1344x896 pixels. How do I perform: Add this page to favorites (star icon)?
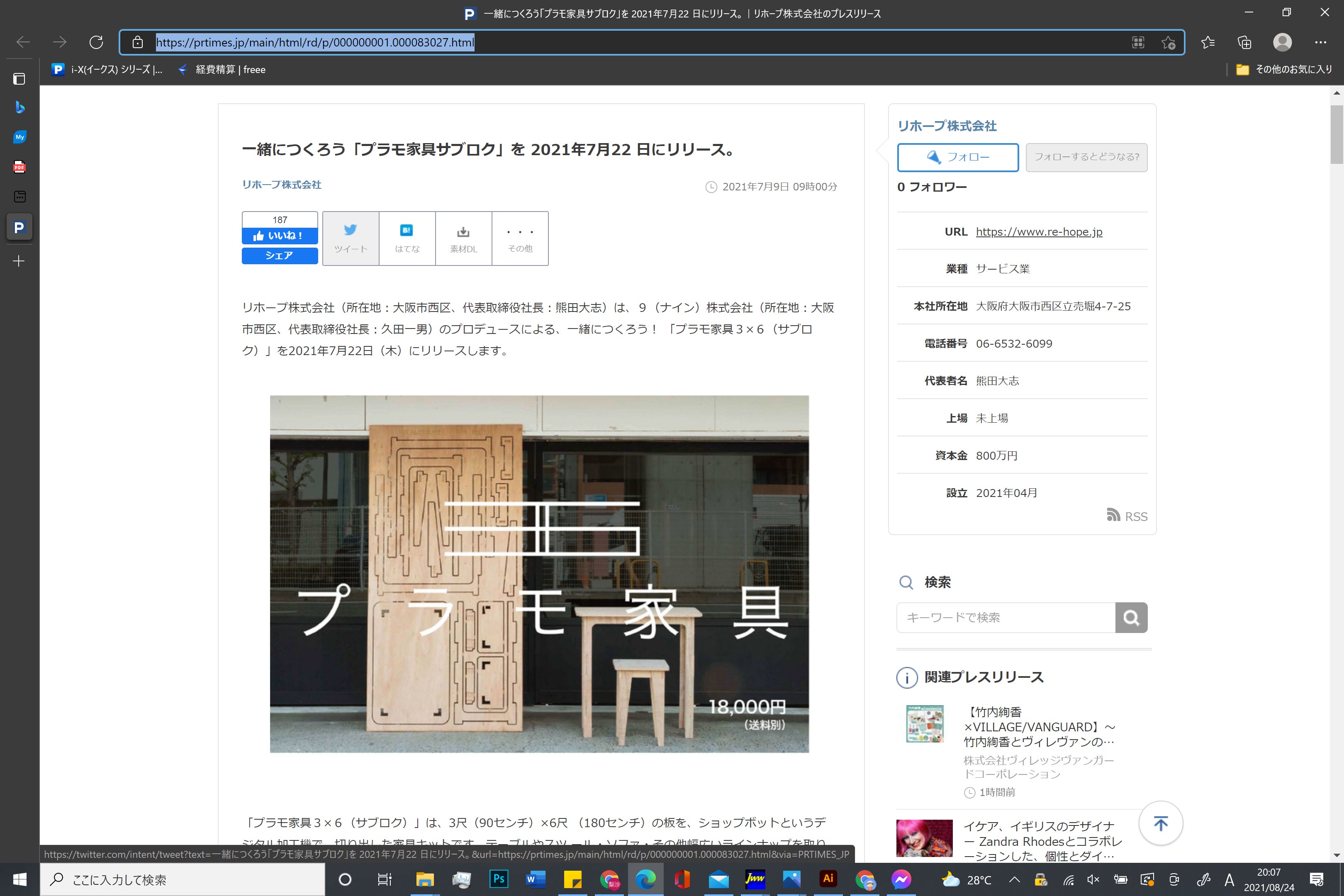[x=1168, y=42]
